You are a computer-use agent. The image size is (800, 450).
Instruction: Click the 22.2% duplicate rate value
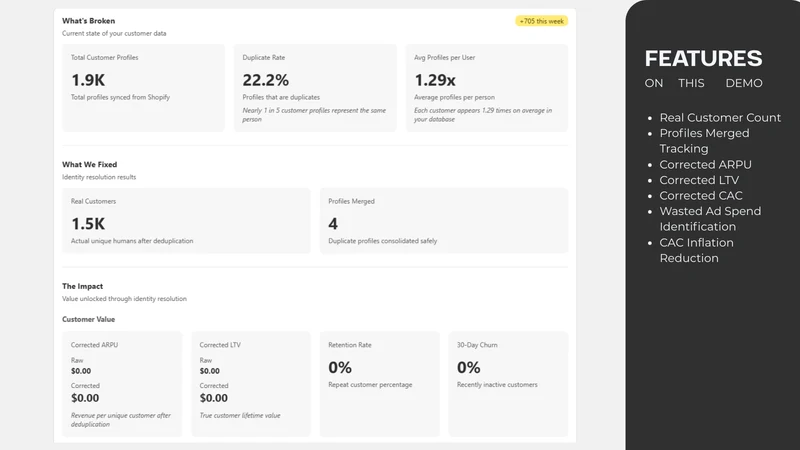point(265,80)
